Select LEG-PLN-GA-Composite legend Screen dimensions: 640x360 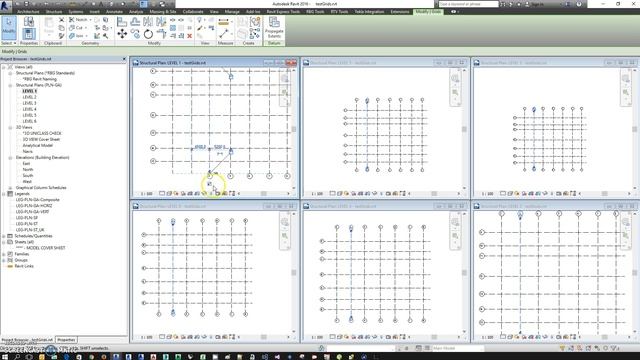pyautogui.click(x=38, y=200)
